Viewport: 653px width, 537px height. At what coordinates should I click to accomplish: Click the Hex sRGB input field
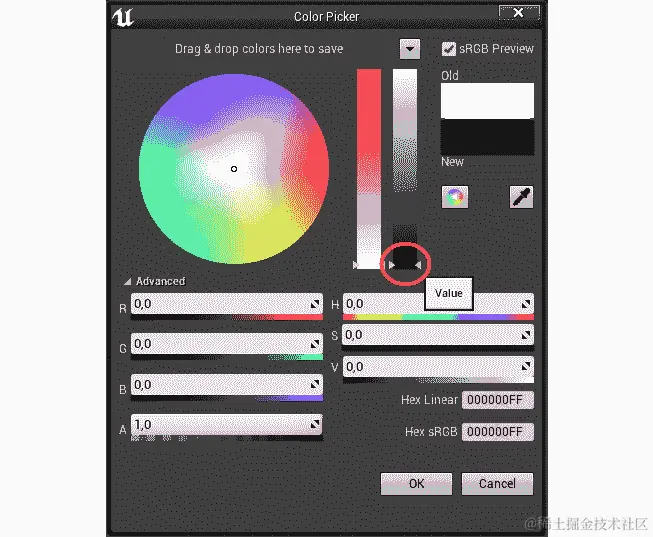click(498, 432)
